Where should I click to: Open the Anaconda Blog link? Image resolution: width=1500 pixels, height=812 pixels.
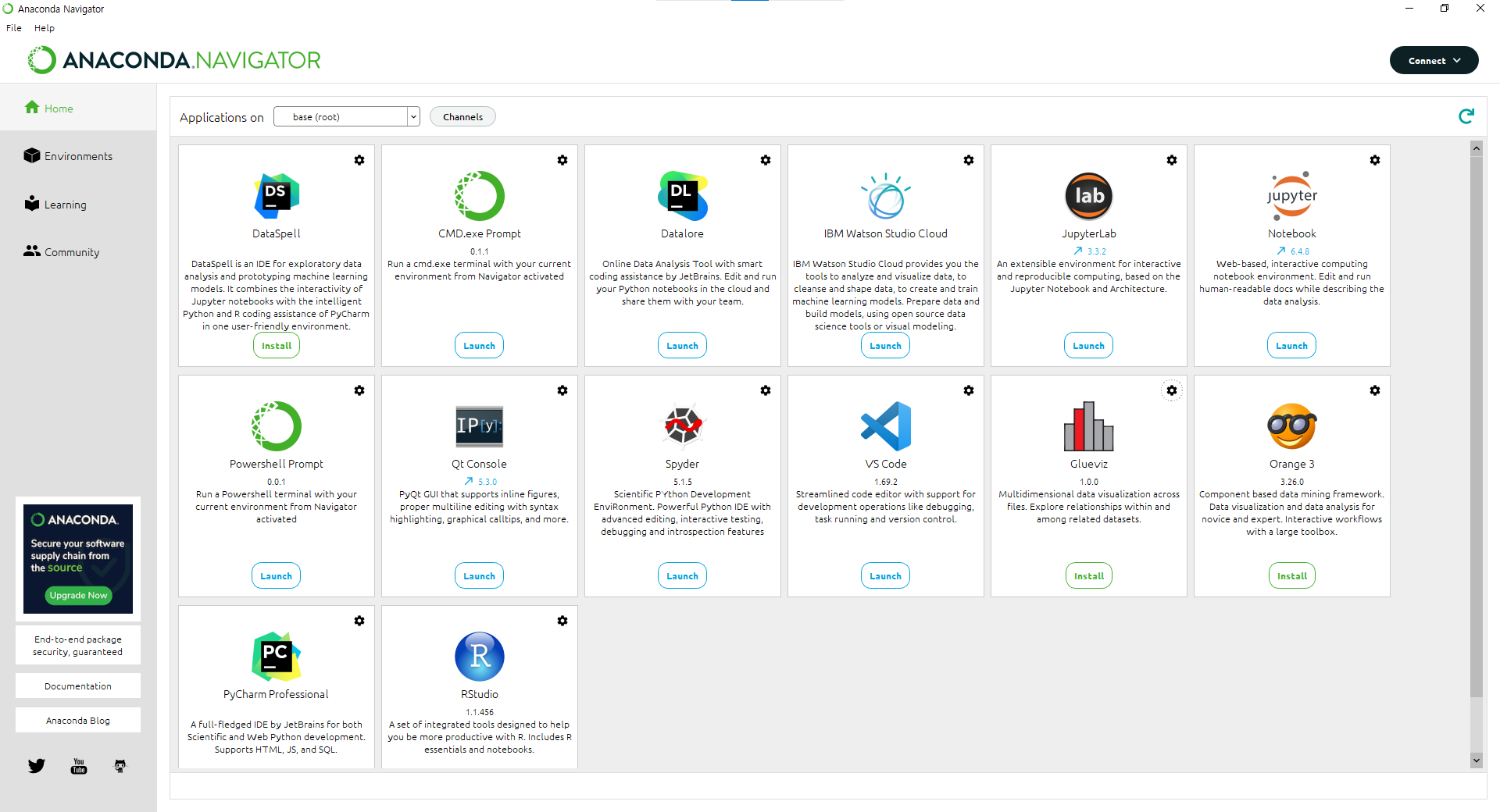pos(78,720)
